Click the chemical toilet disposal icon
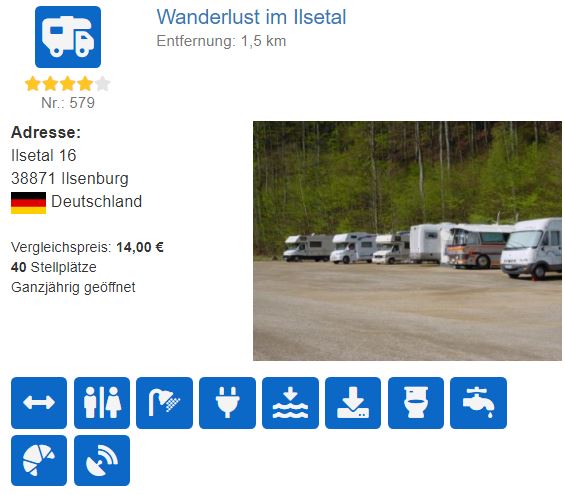This screenshot has height=495, width=565. (416, 403)
